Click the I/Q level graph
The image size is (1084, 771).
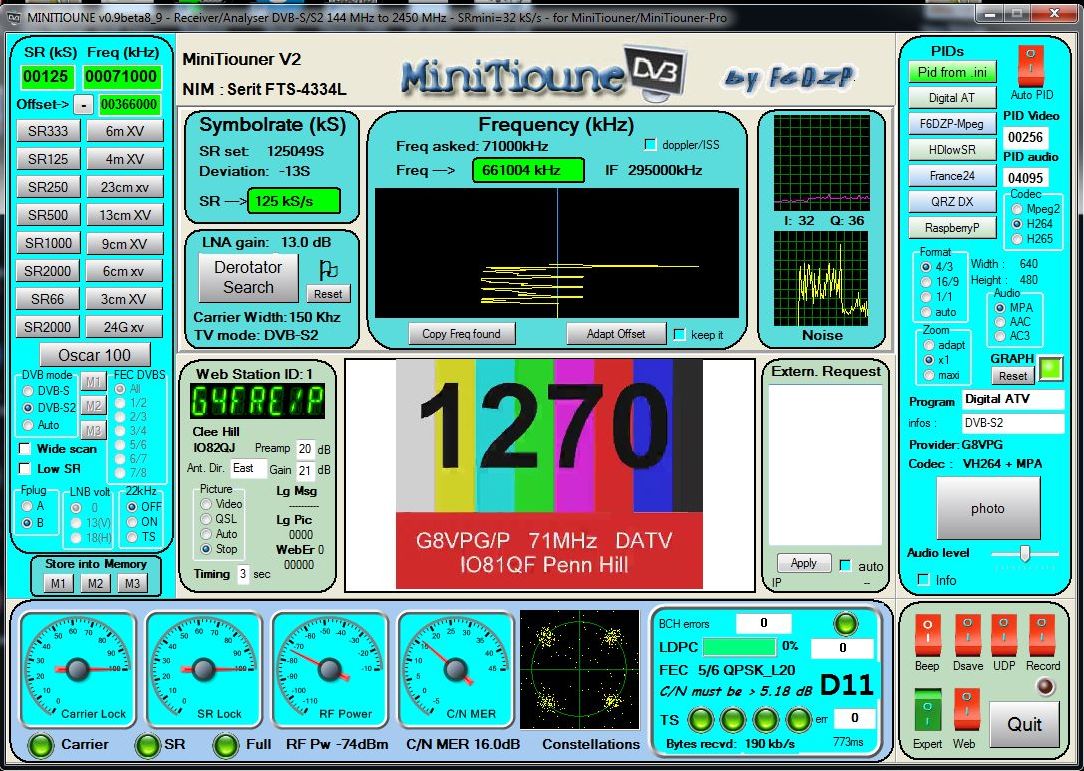click(x=821, y=163)
